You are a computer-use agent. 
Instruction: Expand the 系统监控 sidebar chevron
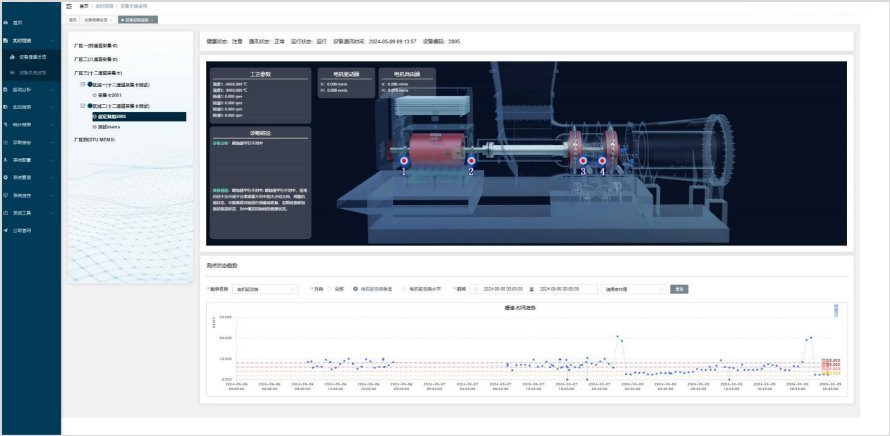53,195
